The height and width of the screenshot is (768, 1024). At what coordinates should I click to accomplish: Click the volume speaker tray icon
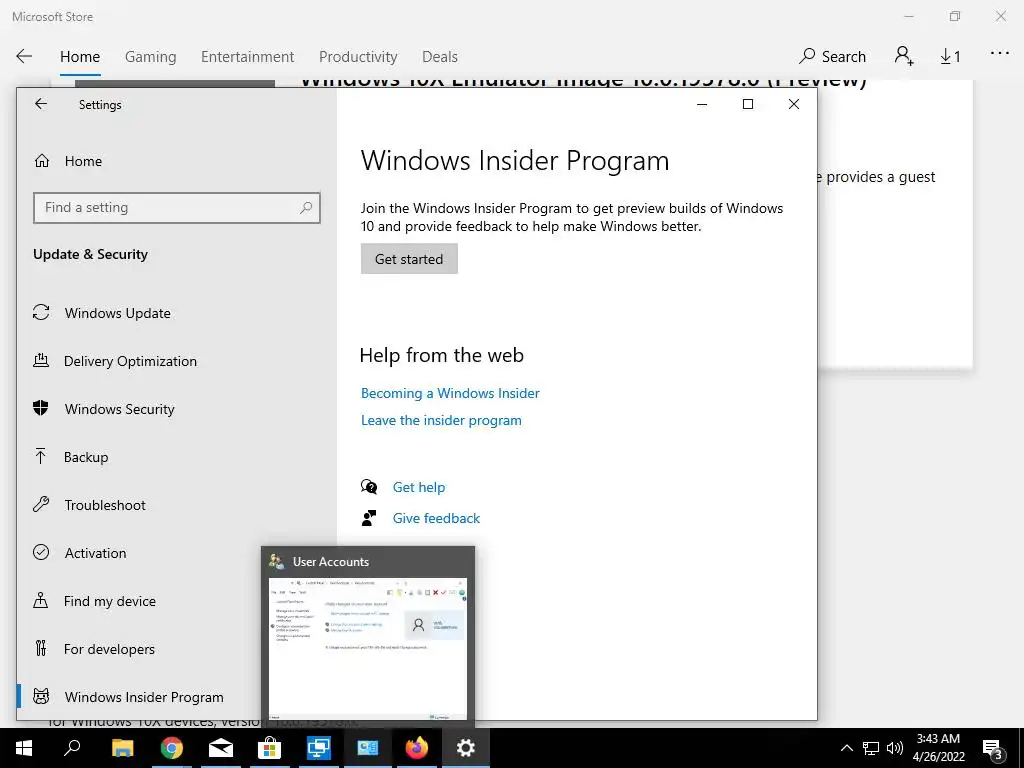click(x=895, y=748)
